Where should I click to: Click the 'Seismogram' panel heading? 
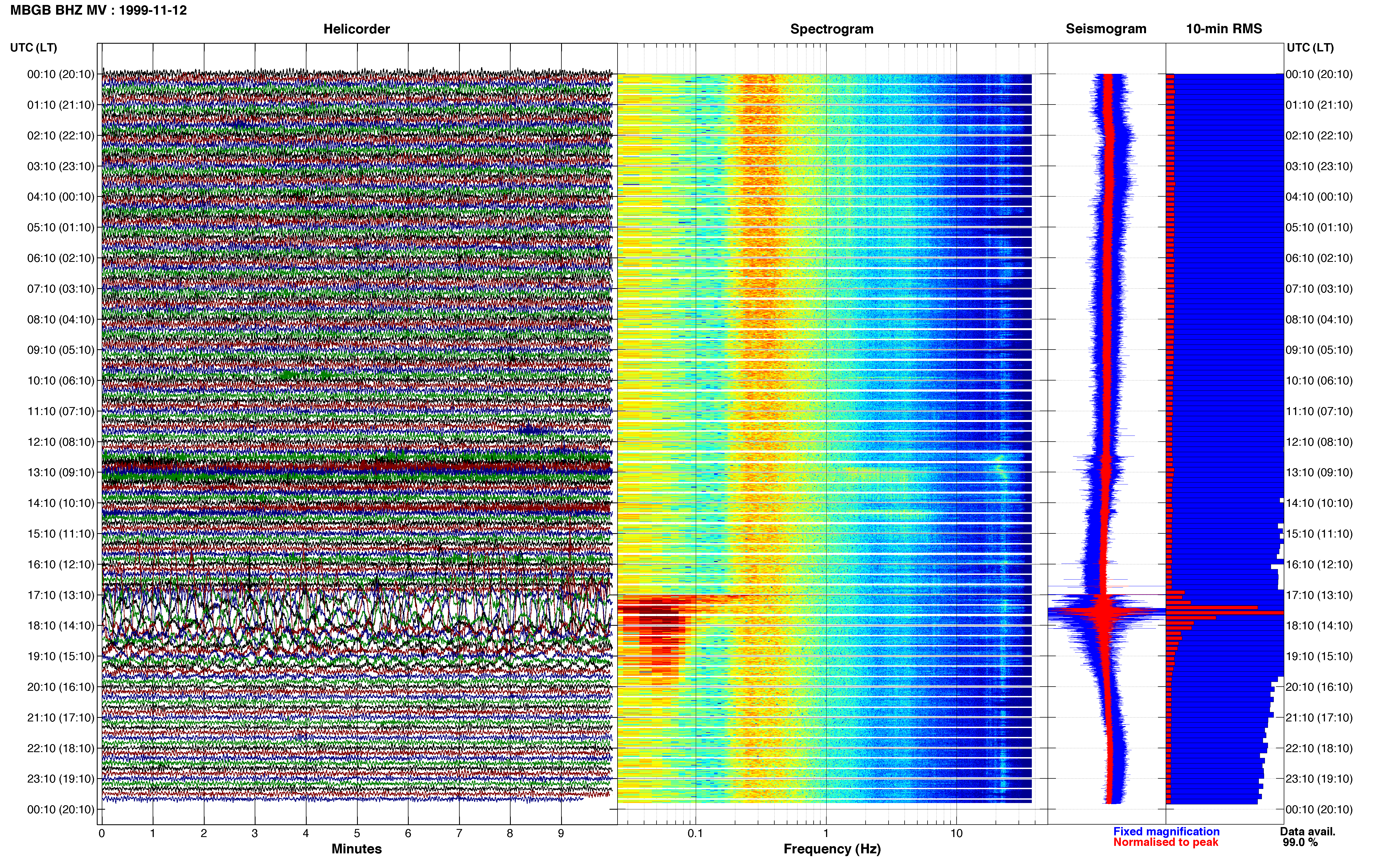(1106, 29)
